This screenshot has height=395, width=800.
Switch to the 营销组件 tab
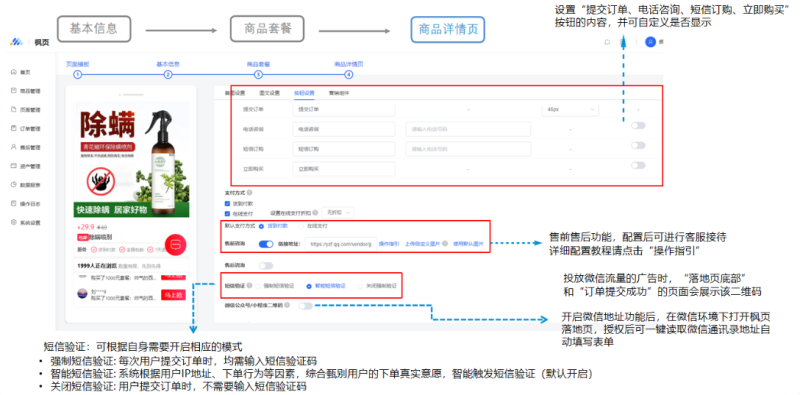(339, 93)
